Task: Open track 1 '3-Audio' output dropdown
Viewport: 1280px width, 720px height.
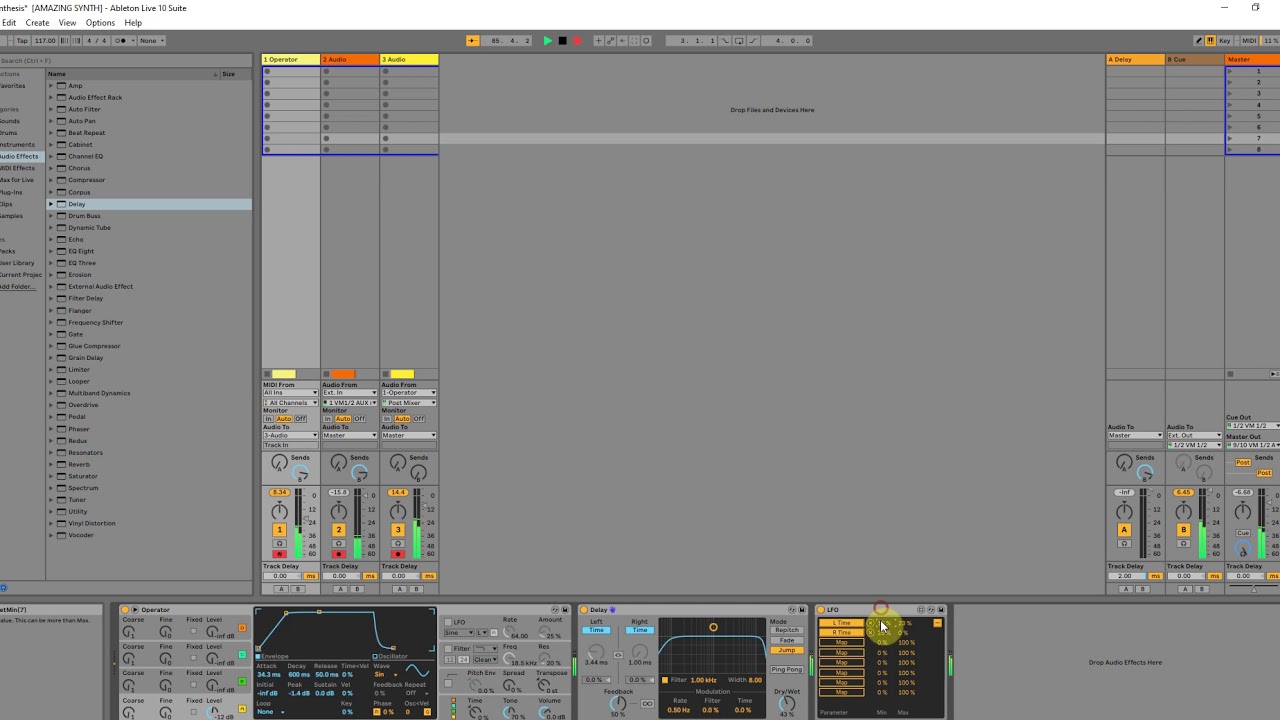Action: click(x=290, y=435)
